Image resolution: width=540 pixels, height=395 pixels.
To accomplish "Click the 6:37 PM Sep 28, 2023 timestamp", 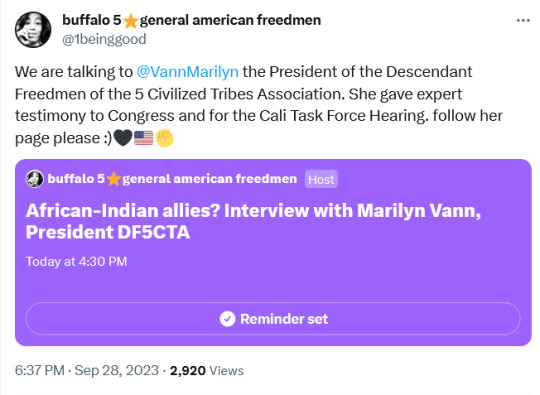I will click(87, 371).
